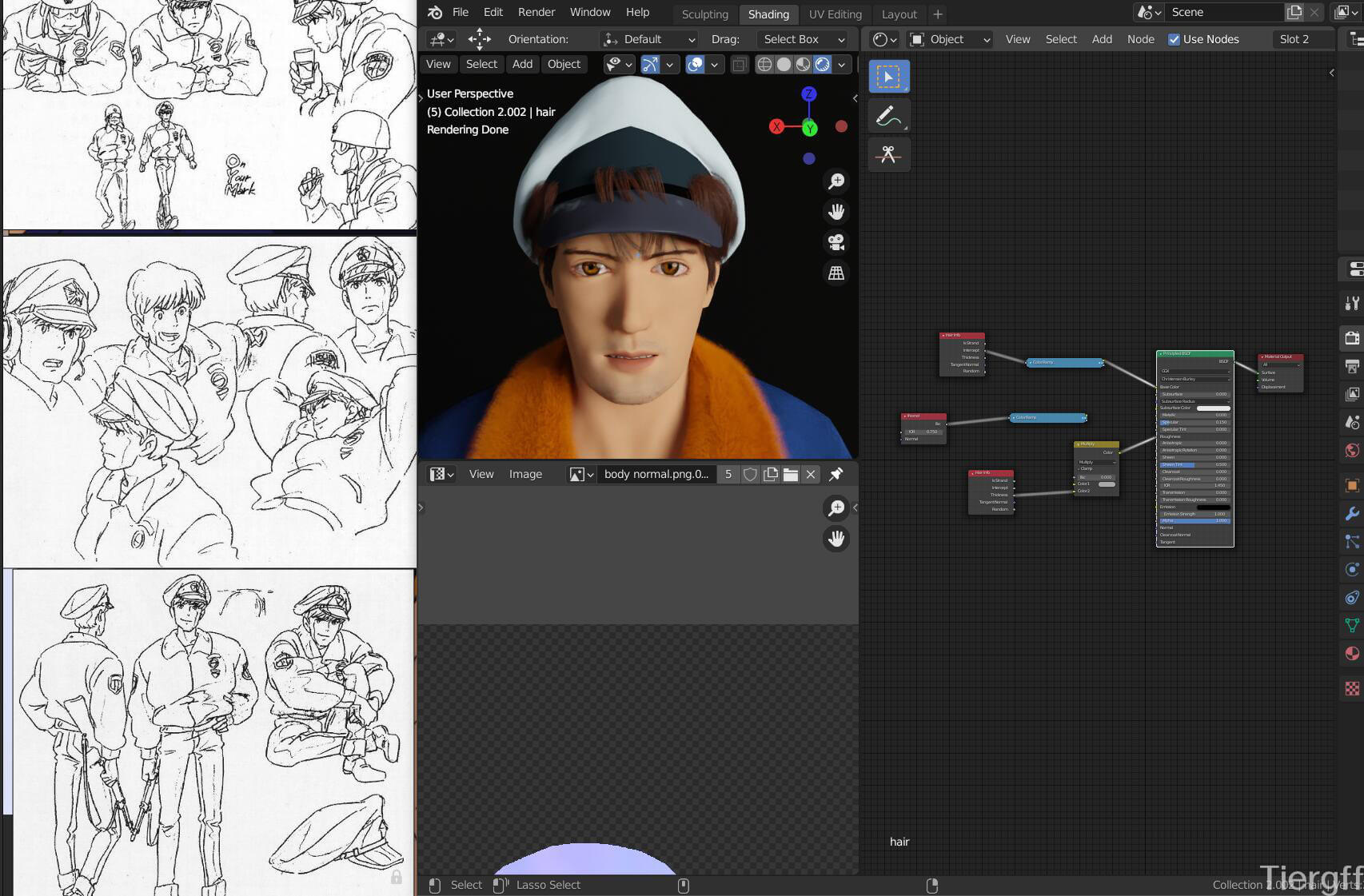Expand the Drag Select Box dropdown
This screenshot has width=1364, height=896.
tap(803, 39)
